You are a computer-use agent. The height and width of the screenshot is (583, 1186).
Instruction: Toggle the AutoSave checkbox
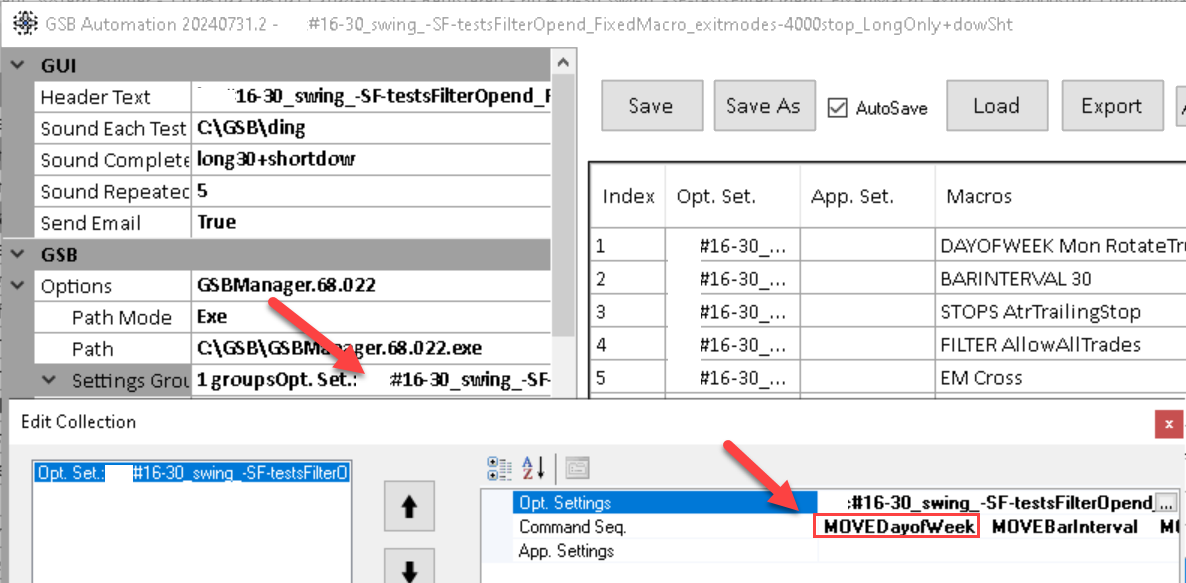coord(838,107)
